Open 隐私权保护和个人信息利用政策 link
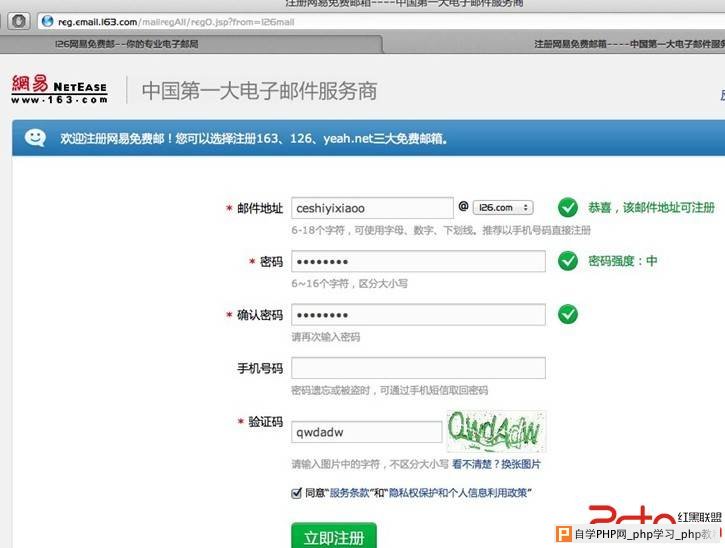The width and height of the screenshot is (725, 548). click(458, 493)
